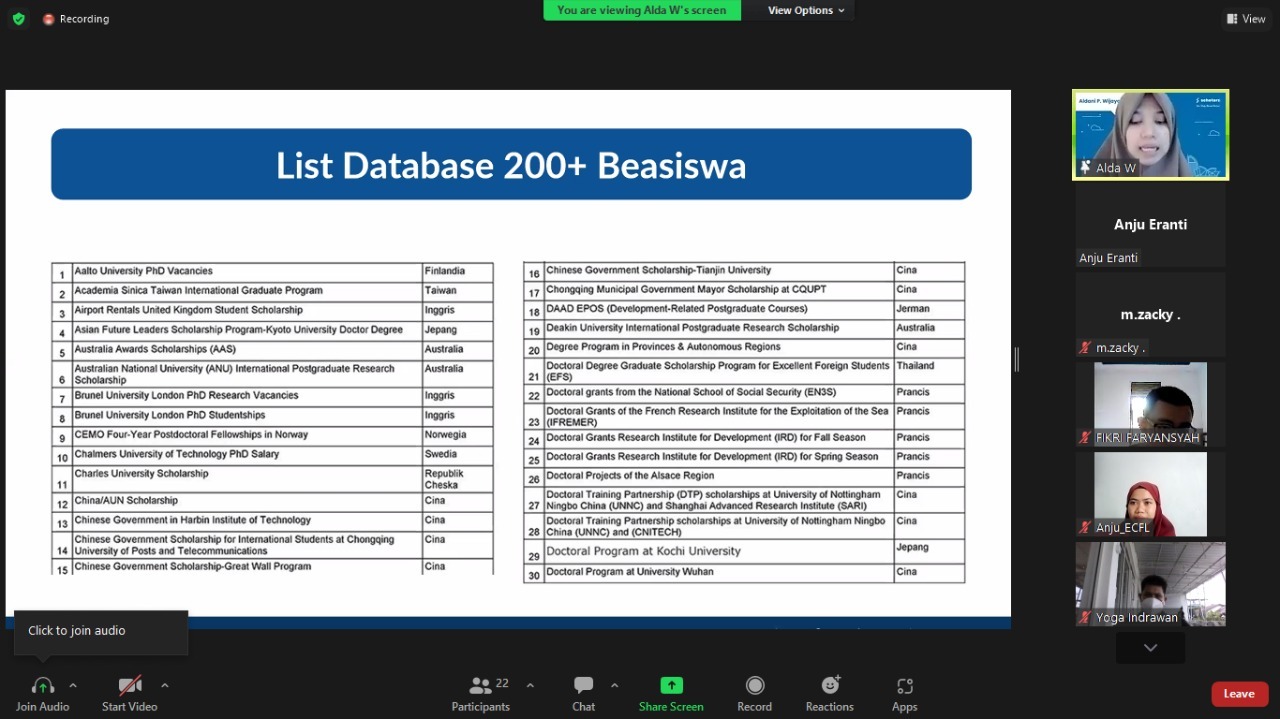Click 'Academia Sinica Taiwan International Graduate Program' row
This screenshot has width=1280, height=719.
pyautogui.click(x=272, y=291)
